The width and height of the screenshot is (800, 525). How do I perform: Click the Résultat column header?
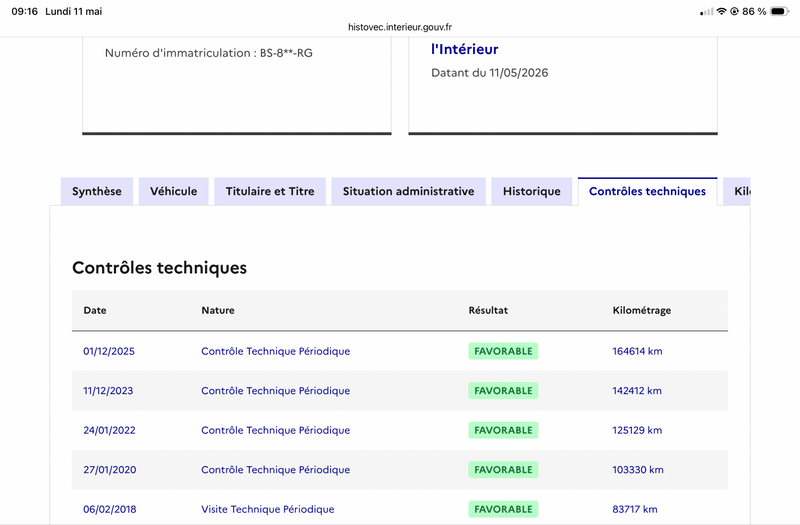click(x=488, y=310)
